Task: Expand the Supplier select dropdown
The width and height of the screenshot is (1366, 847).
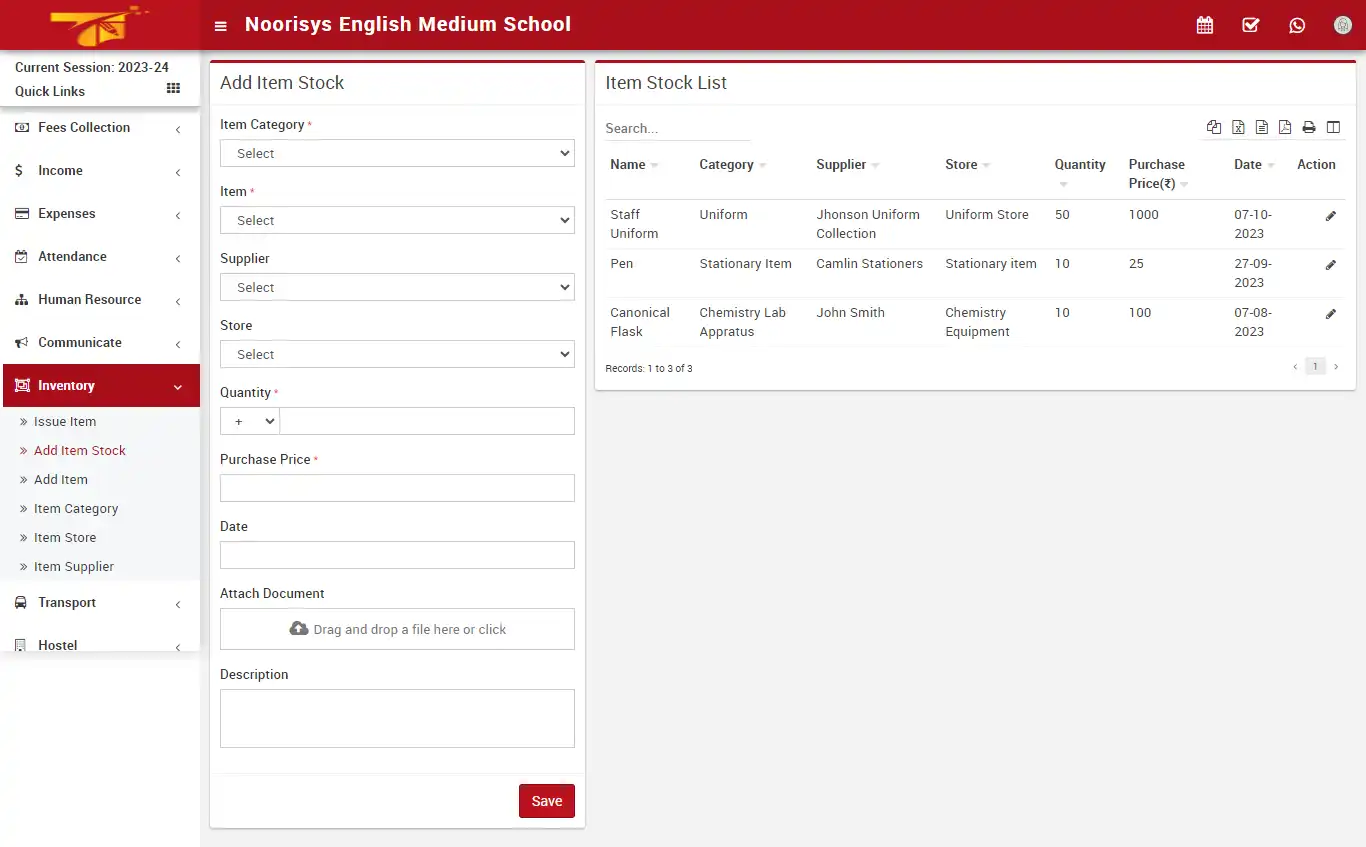Action: point(396,287)
